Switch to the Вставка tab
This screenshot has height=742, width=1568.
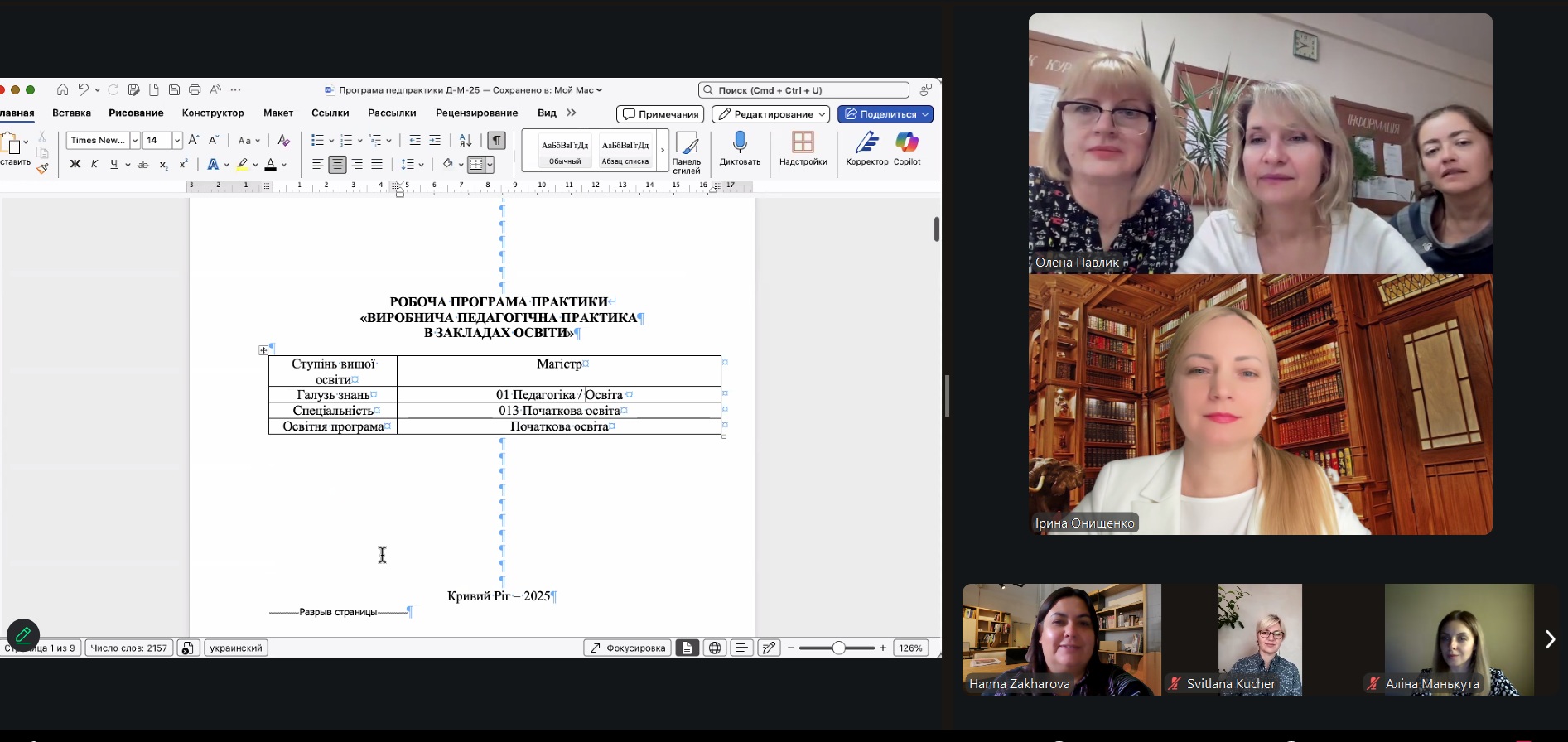tap(71, 113)
